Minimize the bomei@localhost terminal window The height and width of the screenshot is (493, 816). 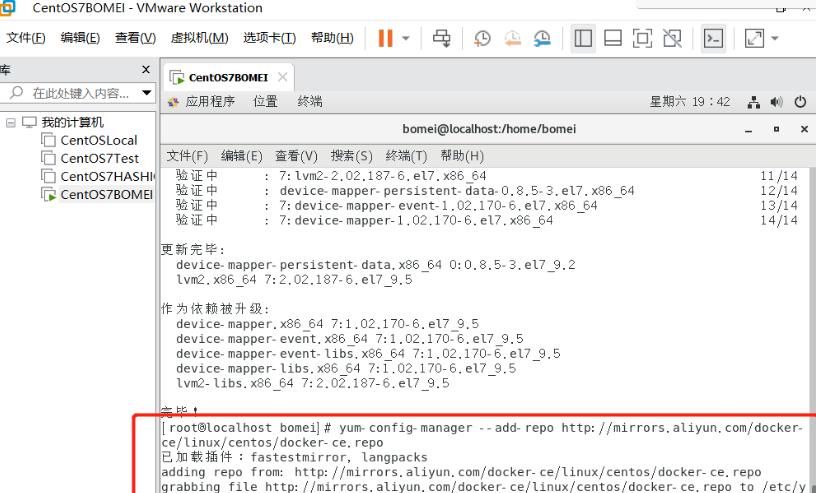(748, 130)
